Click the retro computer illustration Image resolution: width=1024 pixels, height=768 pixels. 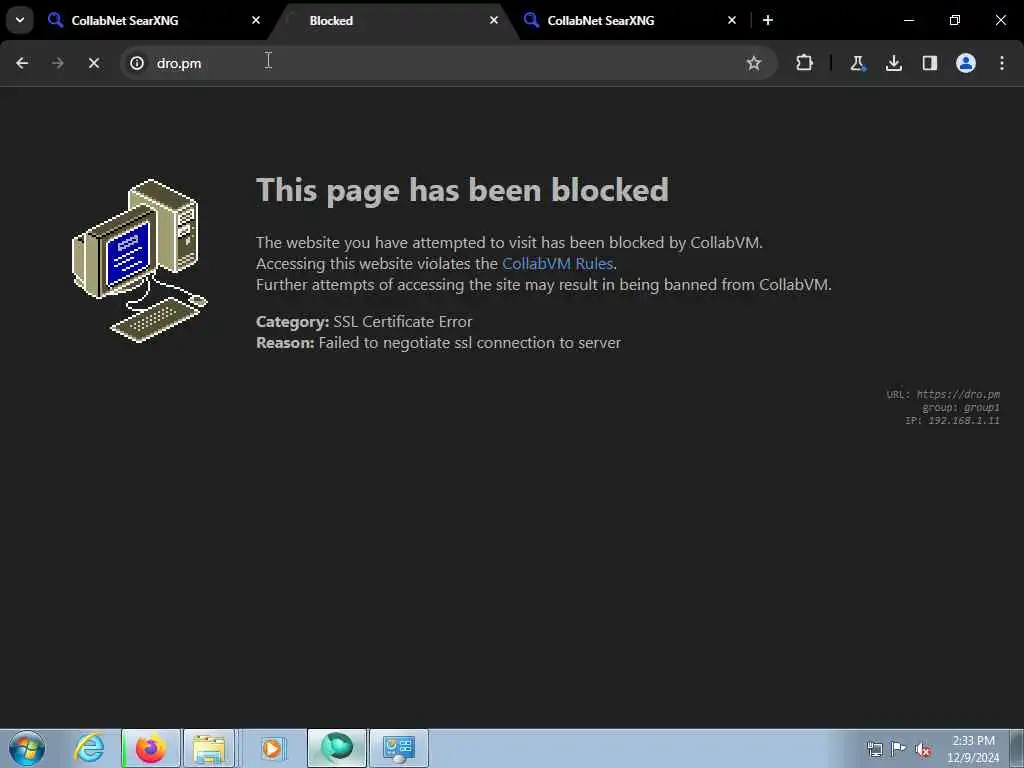(x=139, y=260)
